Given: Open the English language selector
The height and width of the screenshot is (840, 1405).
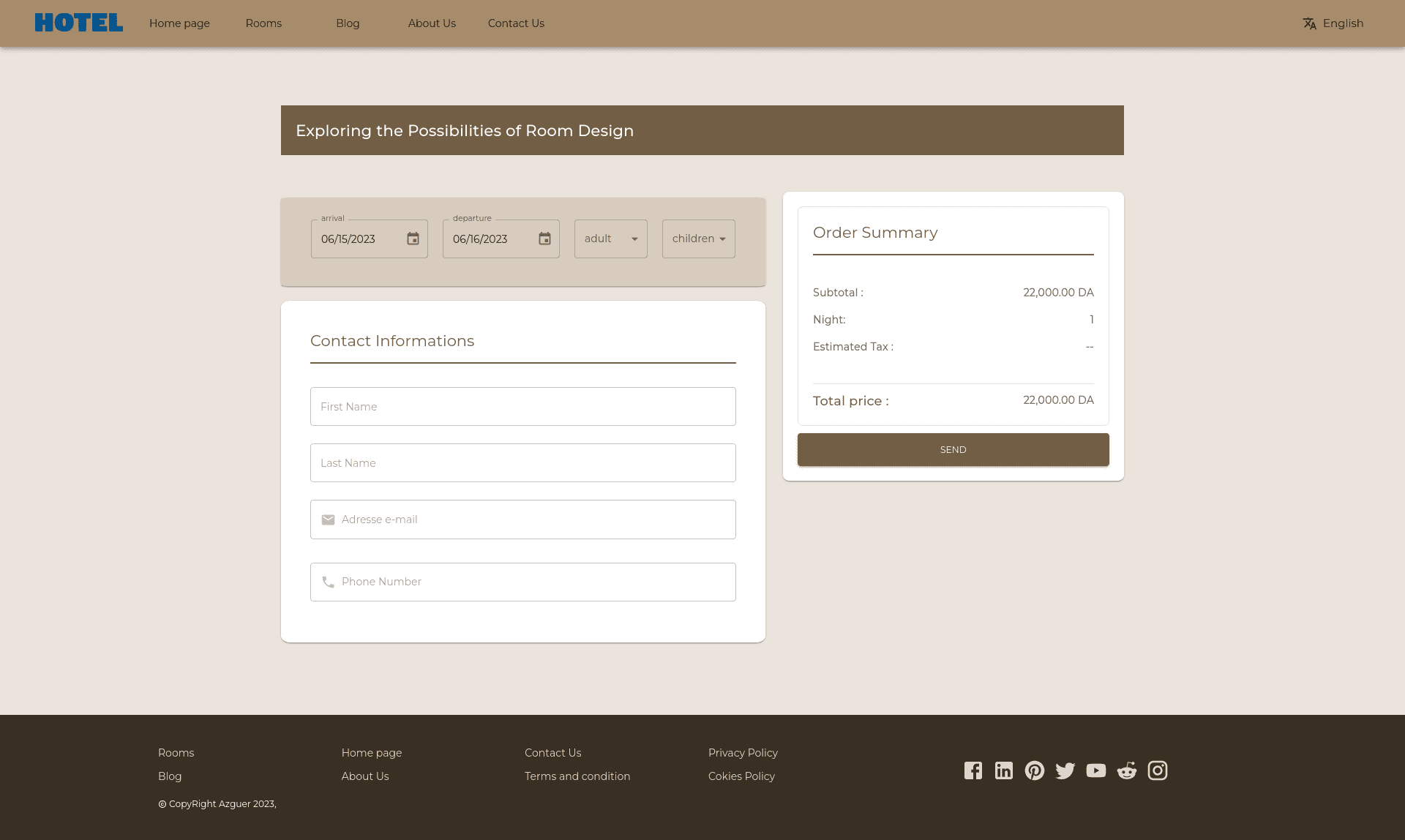Looking at the screenshot, I should click(1333, 23).
